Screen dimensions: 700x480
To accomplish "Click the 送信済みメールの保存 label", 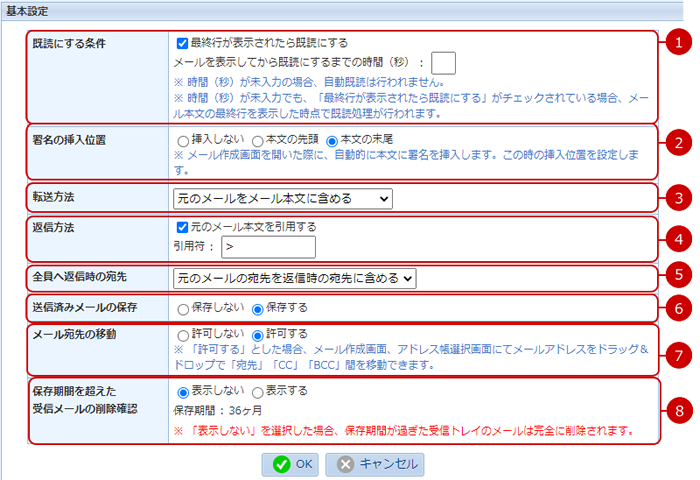I will click(x=85, y=307).
